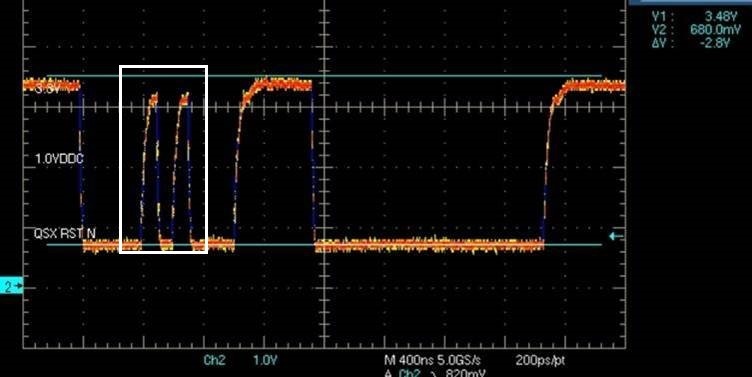Select the 1.0V vertical scale readout
Viewport: 752px width, 377px height.
click(x=265, y=360)
